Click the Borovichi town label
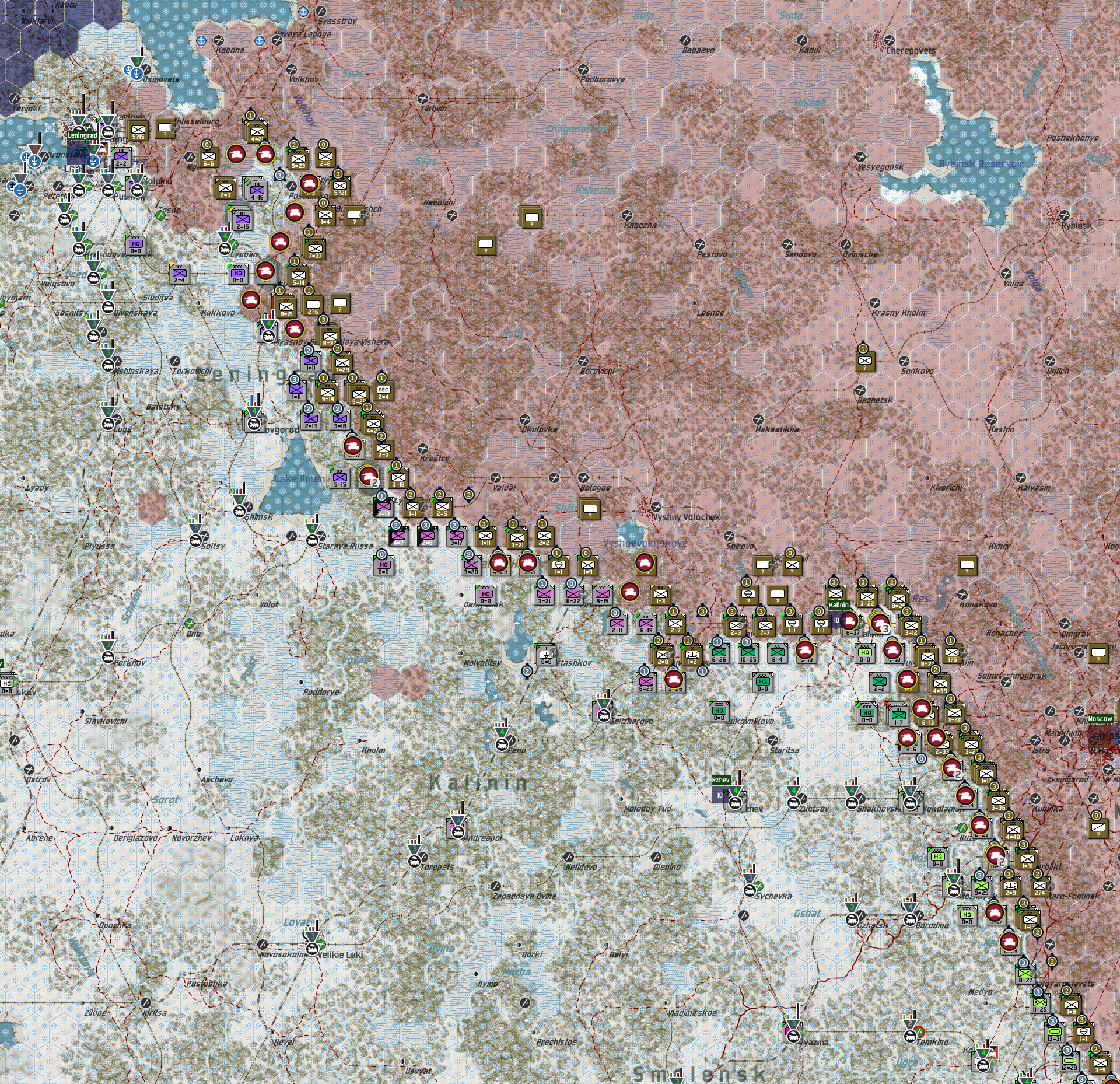 click(597, 371)
